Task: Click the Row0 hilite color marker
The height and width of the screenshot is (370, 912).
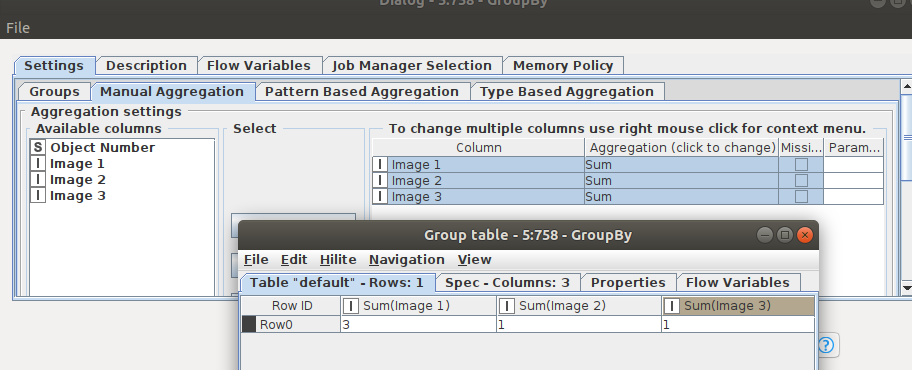Action: click(x=249, y=325)
